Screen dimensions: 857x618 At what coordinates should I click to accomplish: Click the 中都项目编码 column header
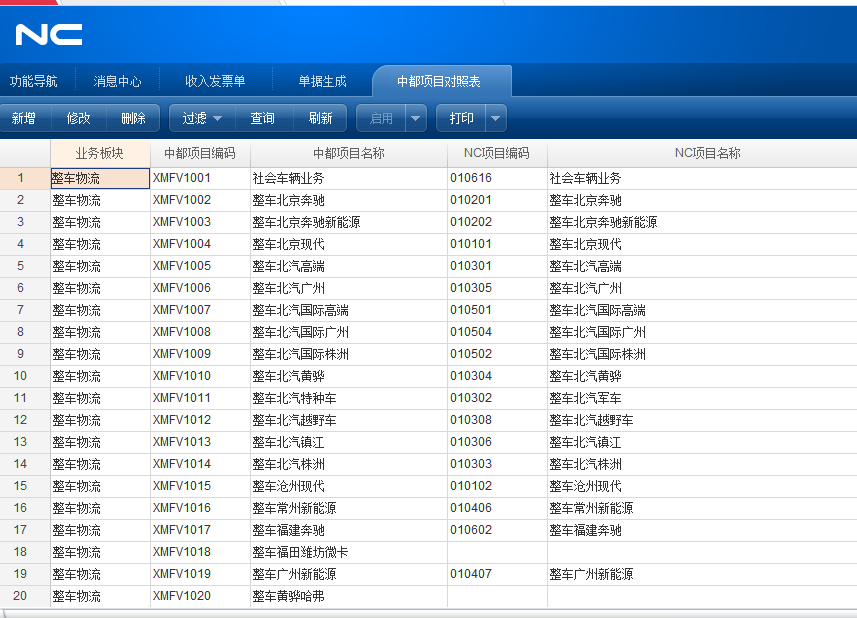[200, 154]
